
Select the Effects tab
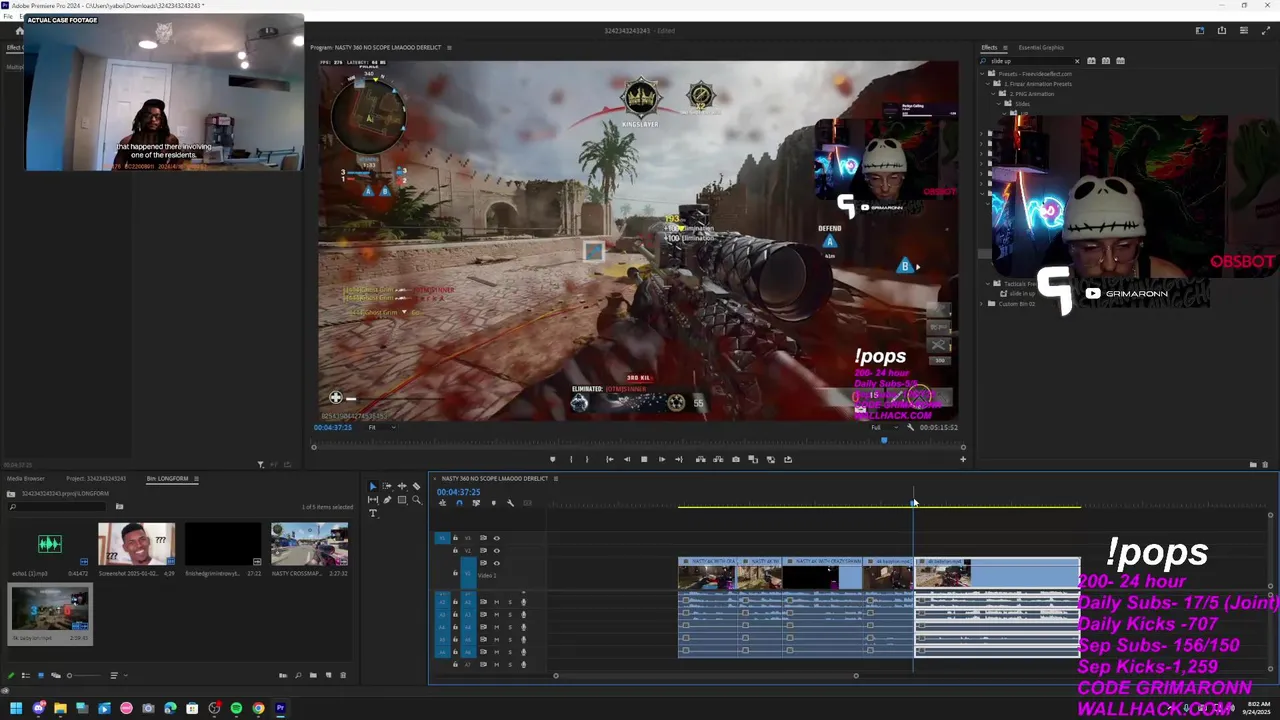[x=989, y=47]
